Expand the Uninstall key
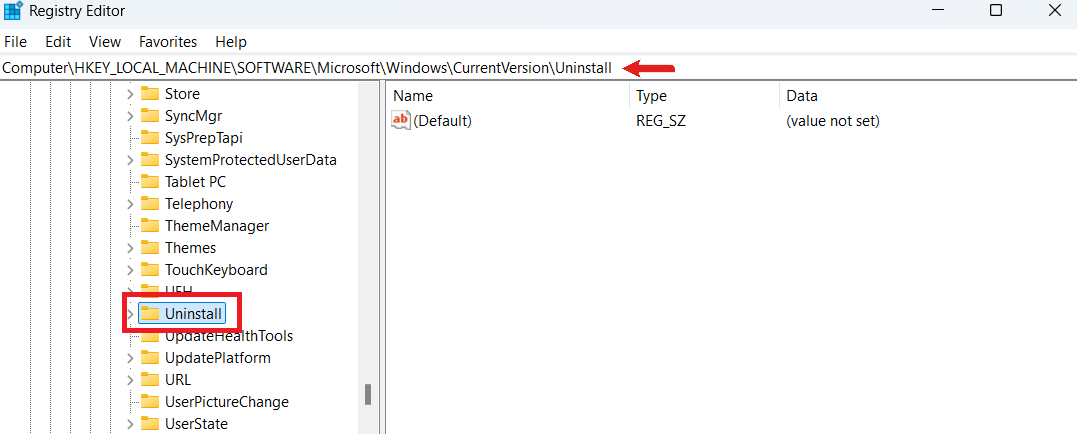This screenshot has height=434, width=1077. coord(130,314)
